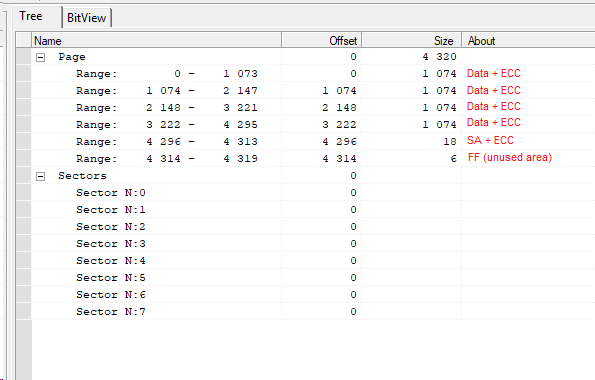Viewport: 595px width, 380px height.
Task: Sort by the Name column header
Action: coord(156,40)
